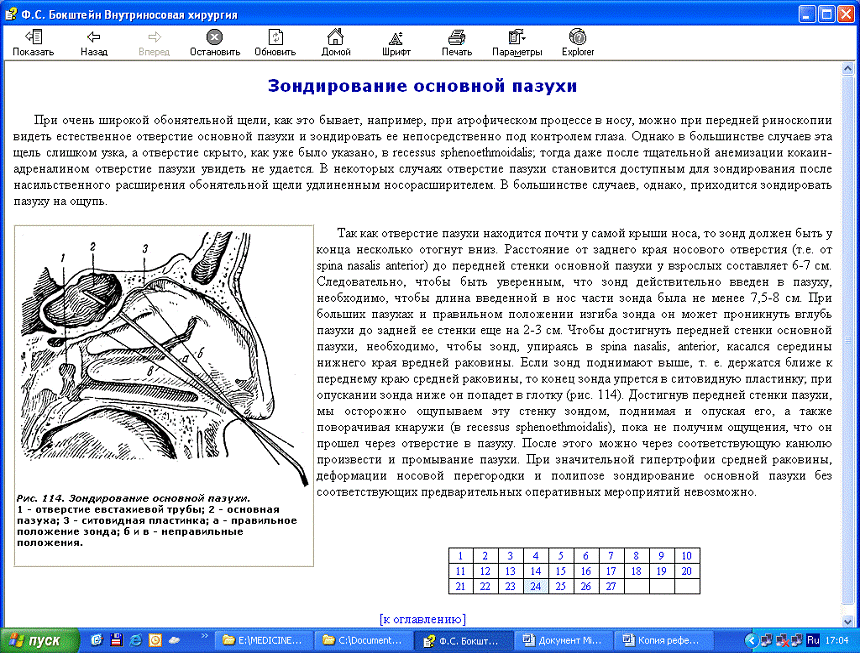The image size is (860, 653).
Task: Go back with the Назад button
Action: [x=94, y=42]
